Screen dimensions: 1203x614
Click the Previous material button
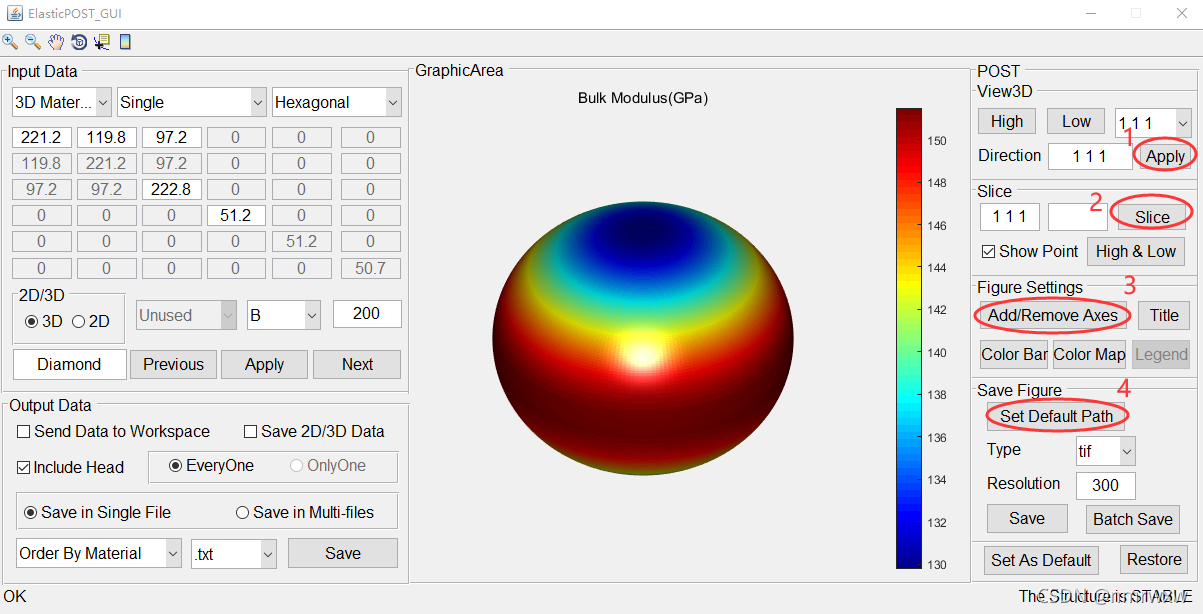(x=173, y=365)
